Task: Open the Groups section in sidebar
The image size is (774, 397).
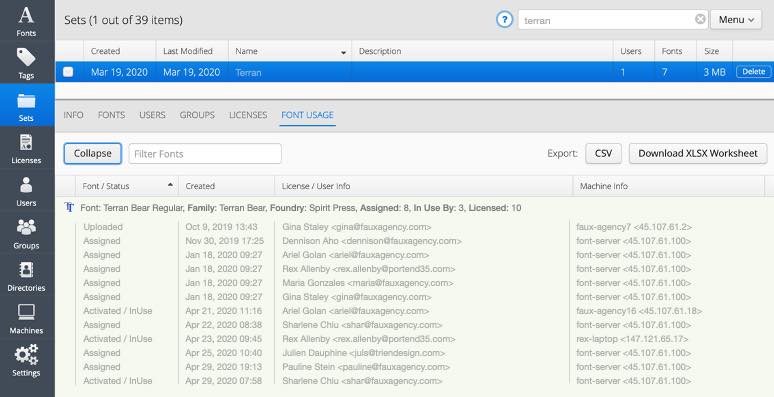Action: coord(27,233)
